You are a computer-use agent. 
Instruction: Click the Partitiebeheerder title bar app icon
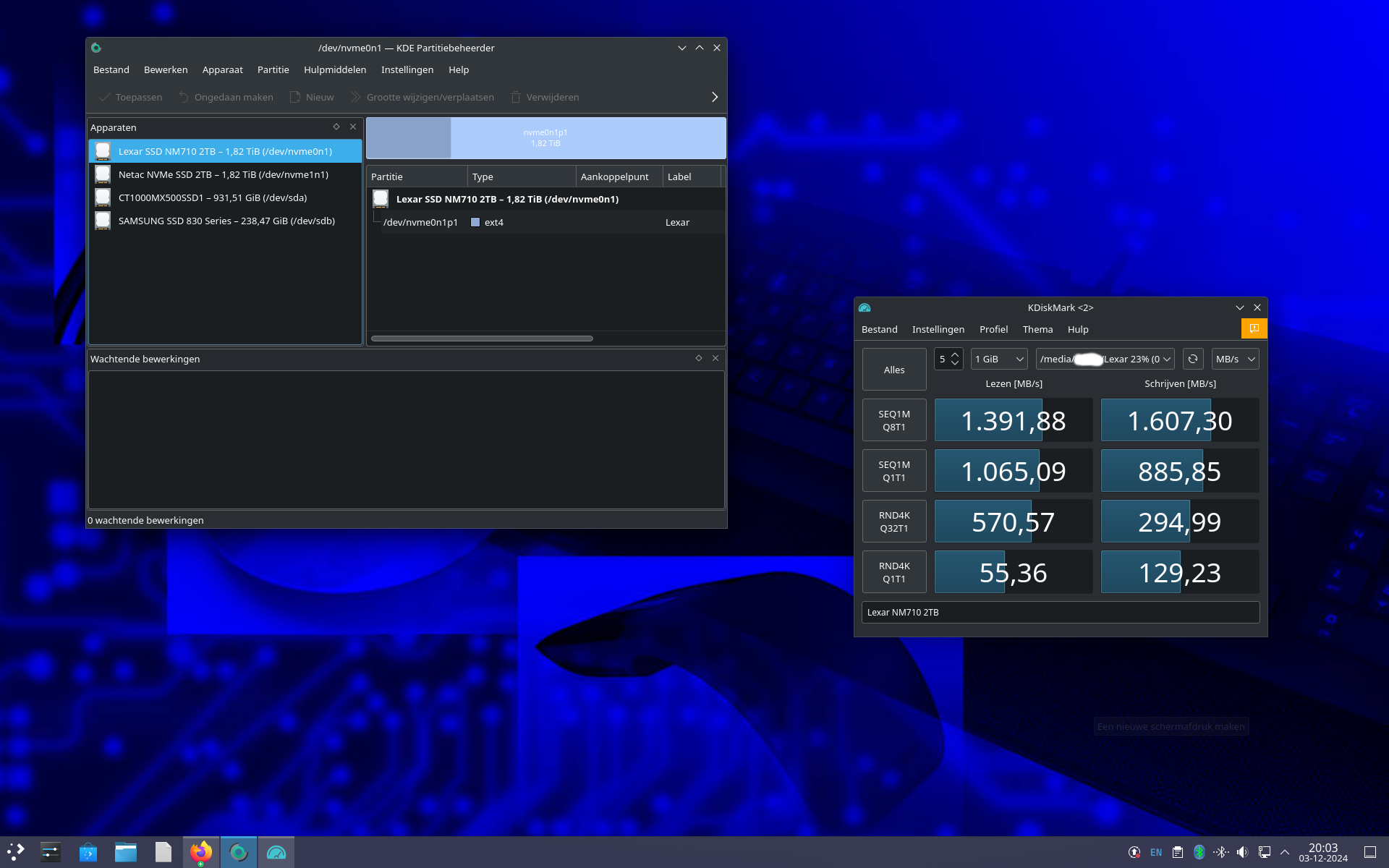point(96,48)
